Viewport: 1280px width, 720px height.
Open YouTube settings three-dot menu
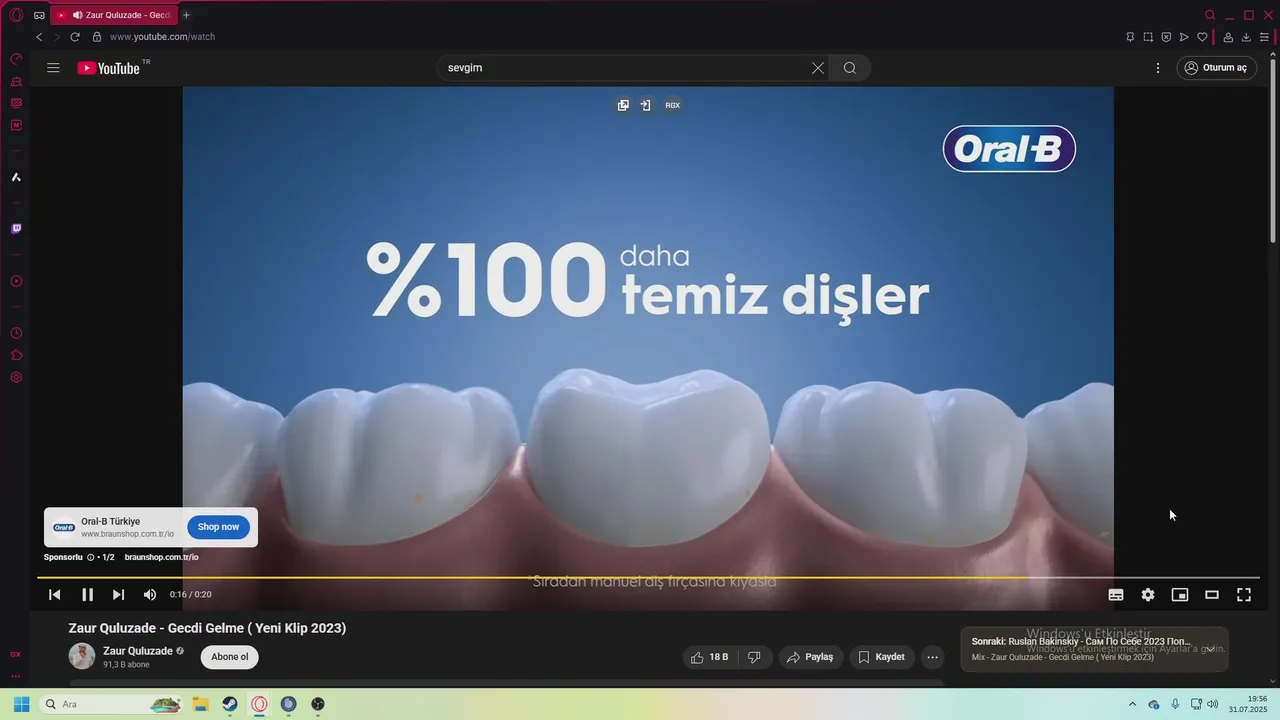tap(1158, 68)
